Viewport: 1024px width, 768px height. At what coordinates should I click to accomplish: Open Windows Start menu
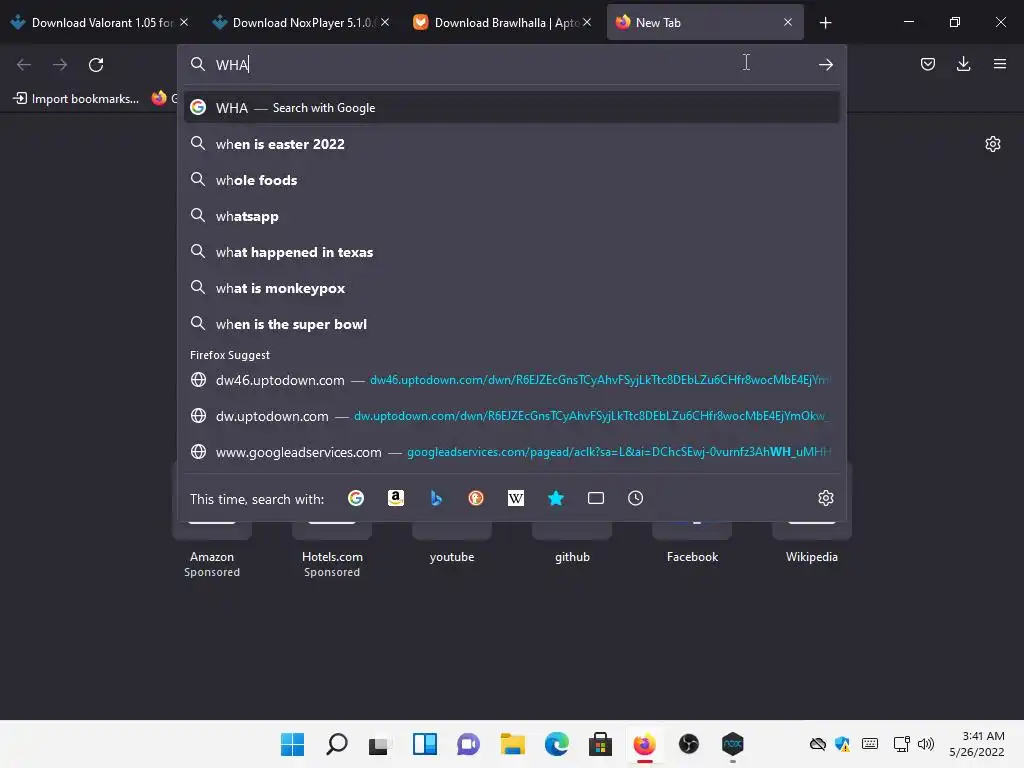click(x=293, y=744)
